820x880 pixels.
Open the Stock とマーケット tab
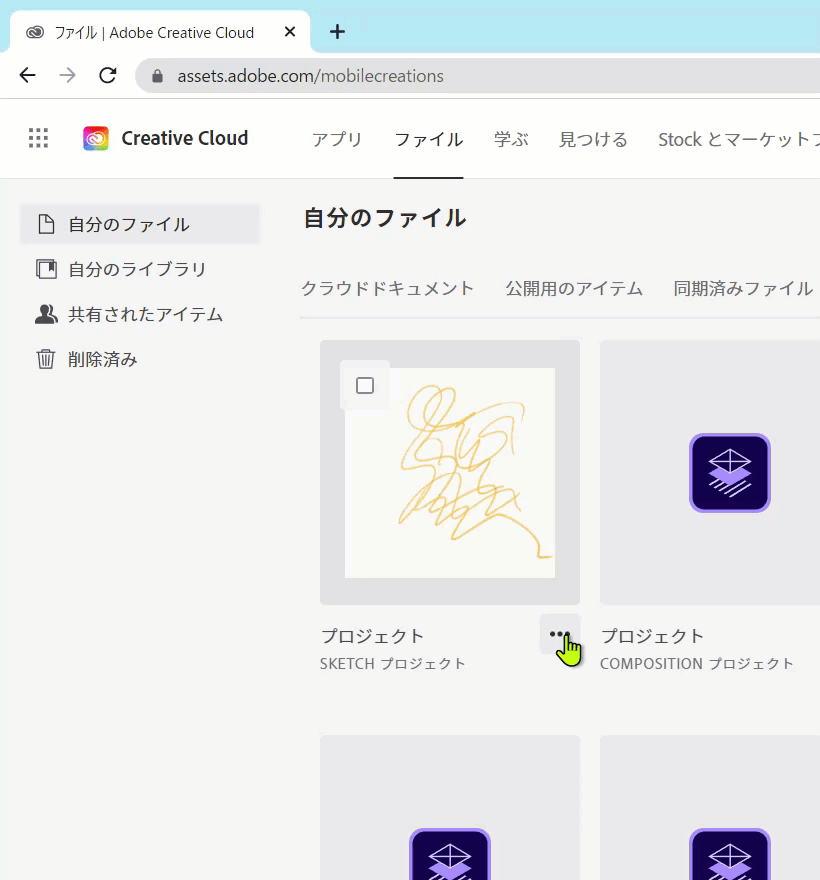[738, 140]
